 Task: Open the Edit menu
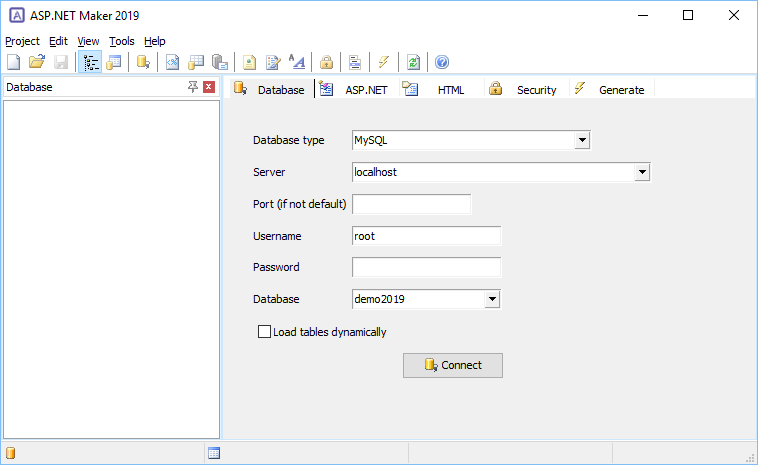pyautogui.click(x=58, y=41)
